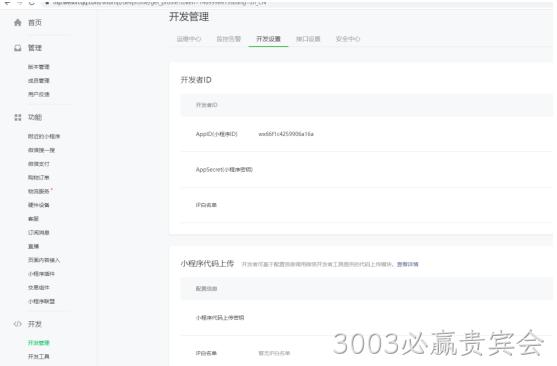This screenshot has height=366, width=557.
Task: Open 用户反馈 in the sidebar
Action: (x=39, y=95)
